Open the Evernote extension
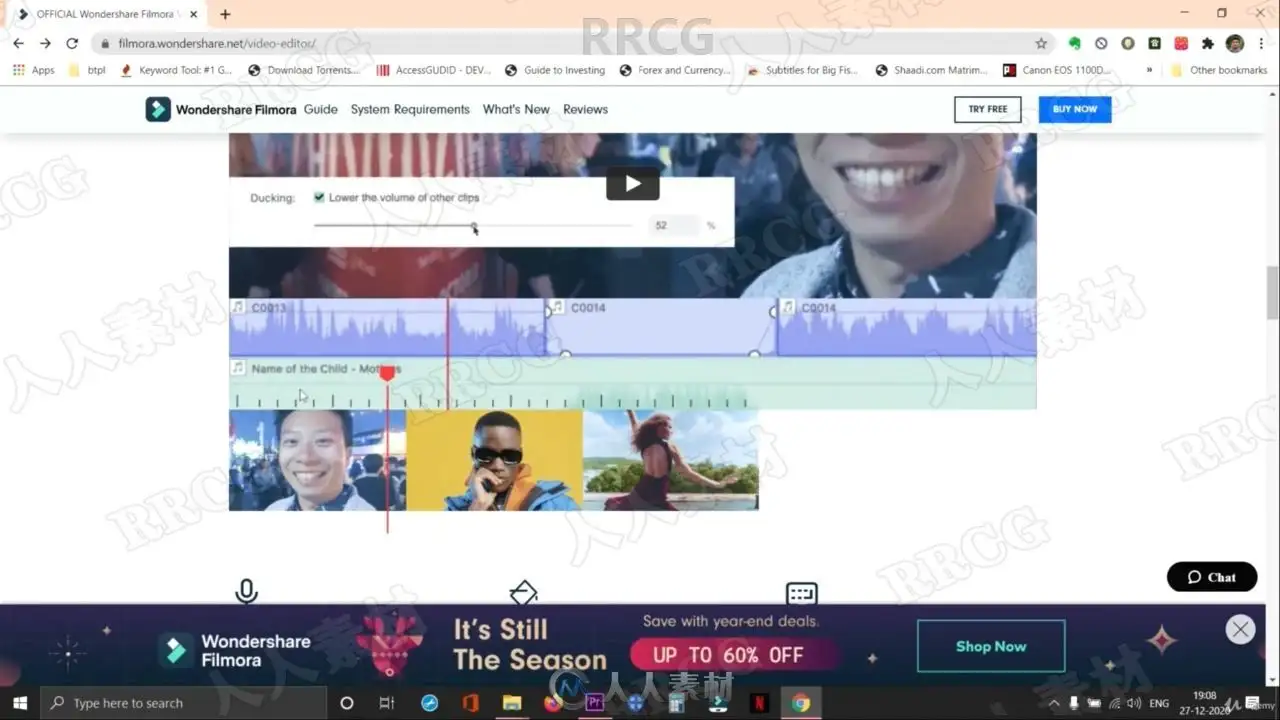 point(1074,43)
